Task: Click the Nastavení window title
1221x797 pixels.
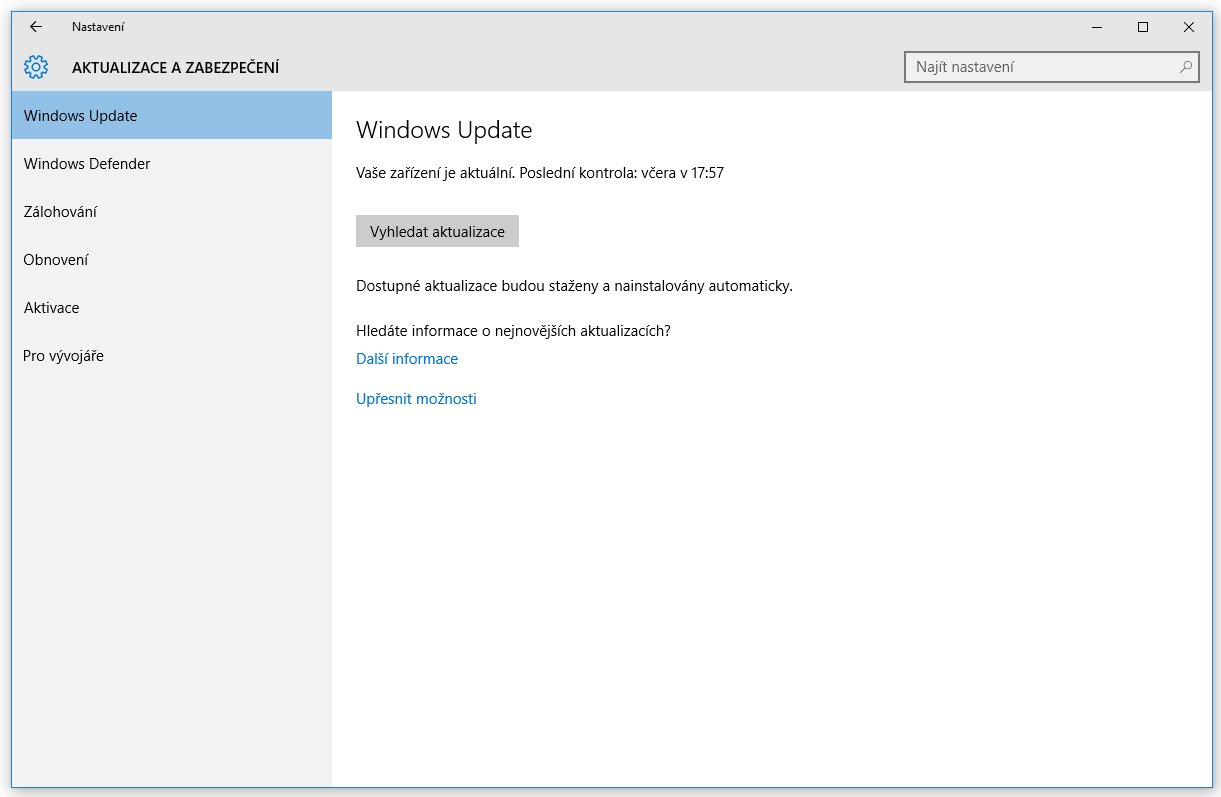Action: pos(98,27)
